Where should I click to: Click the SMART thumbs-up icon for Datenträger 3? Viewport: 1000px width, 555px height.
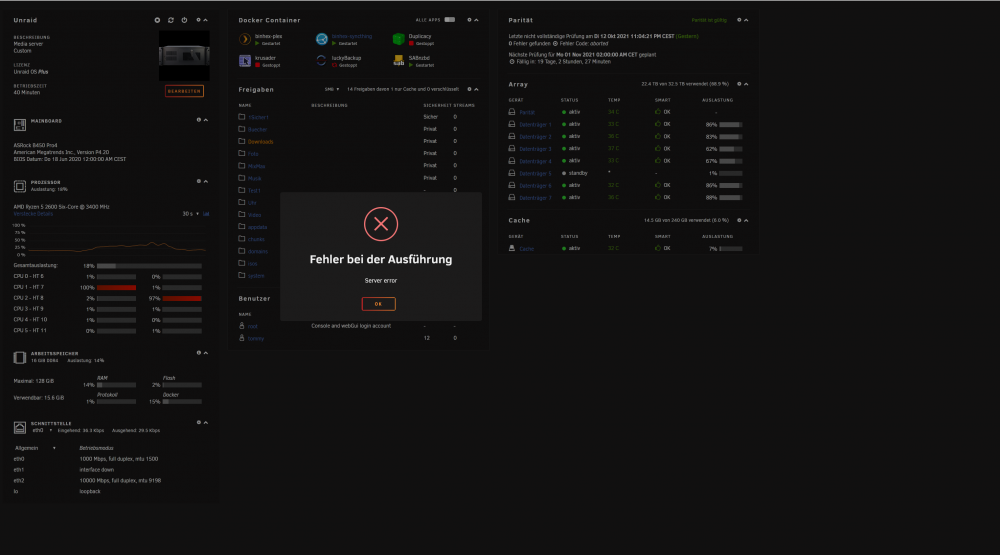658,149
